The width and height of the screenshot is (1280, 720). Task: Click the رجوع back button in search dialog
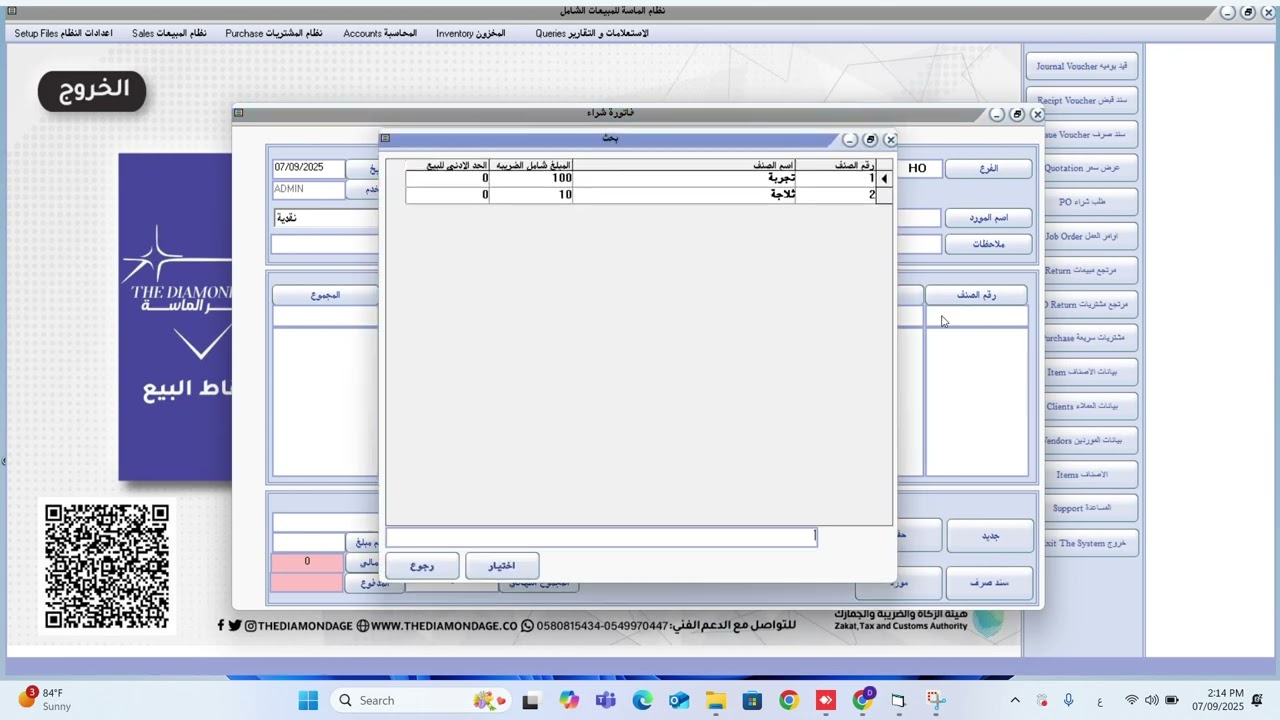tap(422, 566)
